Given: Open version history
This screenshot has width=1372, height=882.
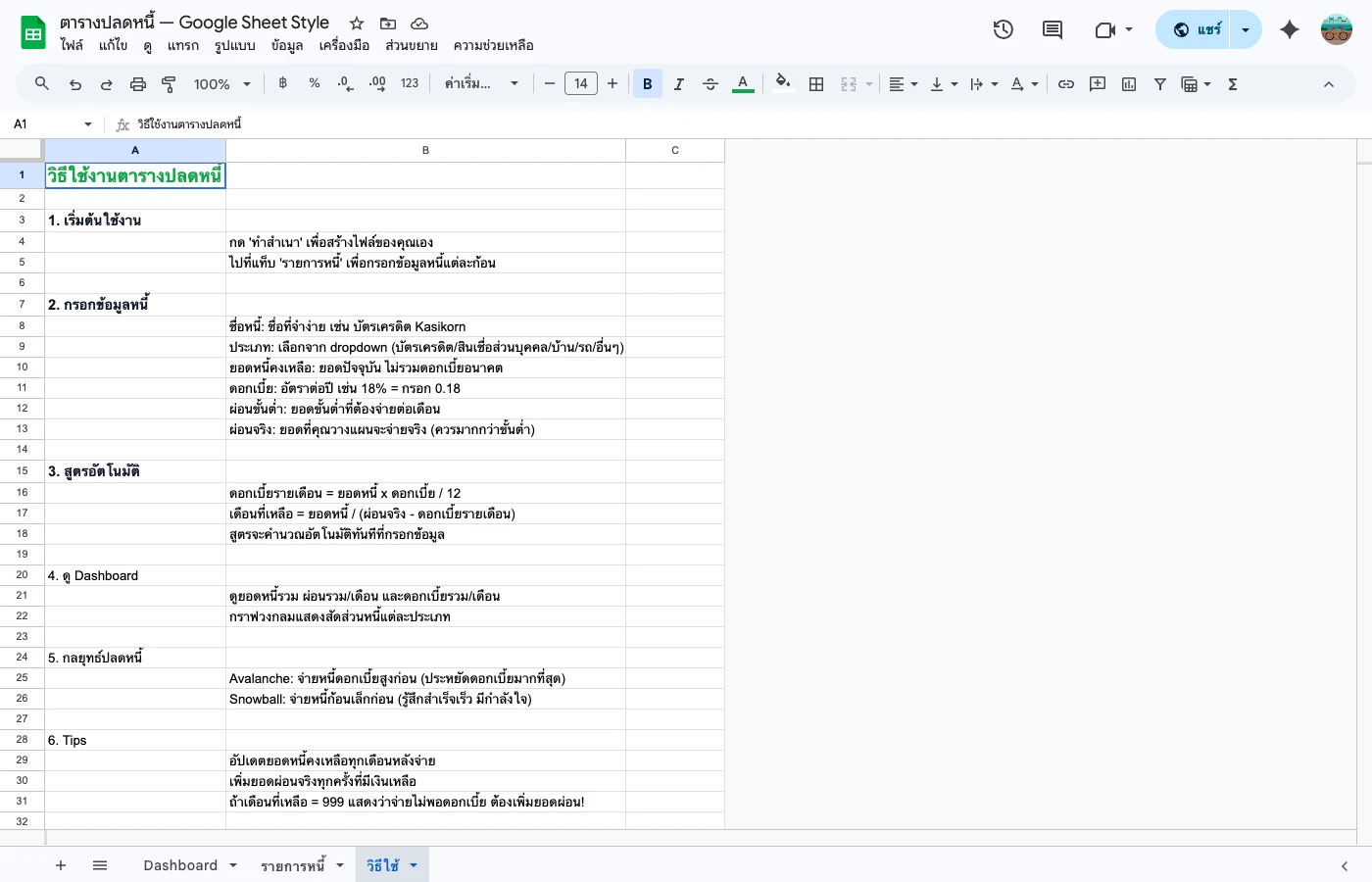Looking at the screenshot, I should point(1004,29).
